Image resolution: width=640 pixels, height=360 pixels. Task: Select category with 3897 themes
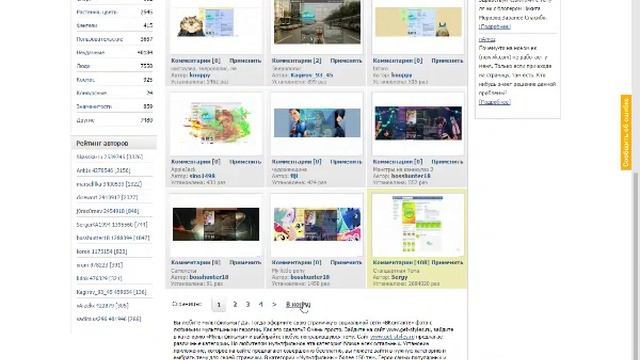114,39
